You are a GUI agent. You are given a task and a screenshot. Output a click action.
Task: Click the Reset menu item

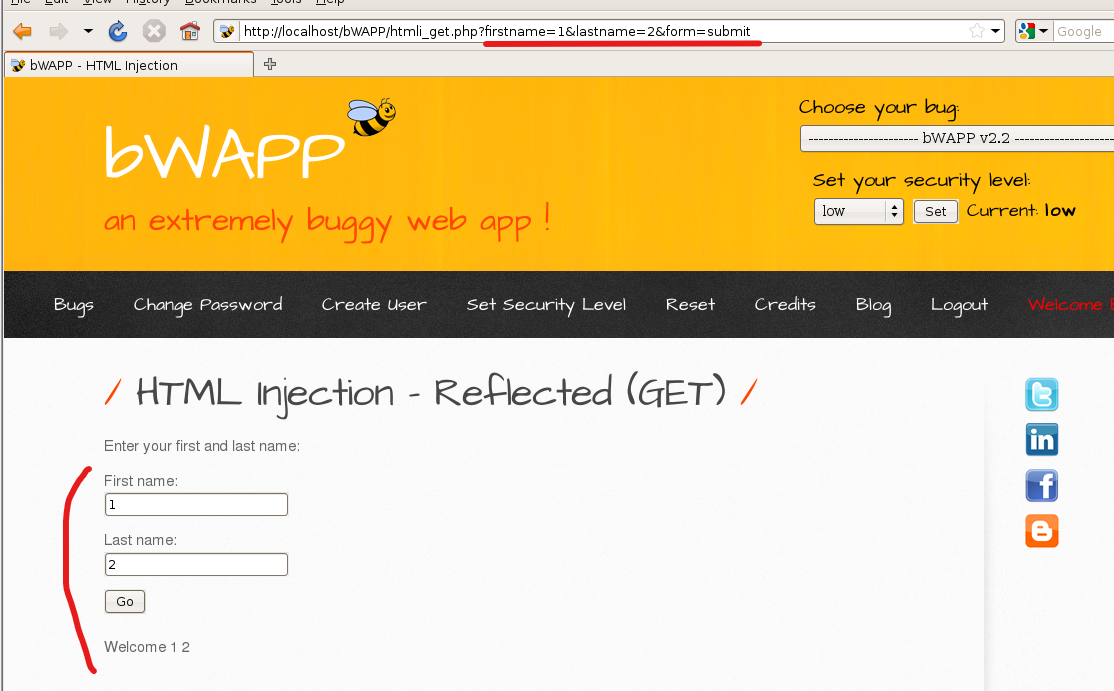[x=690, y=305]
